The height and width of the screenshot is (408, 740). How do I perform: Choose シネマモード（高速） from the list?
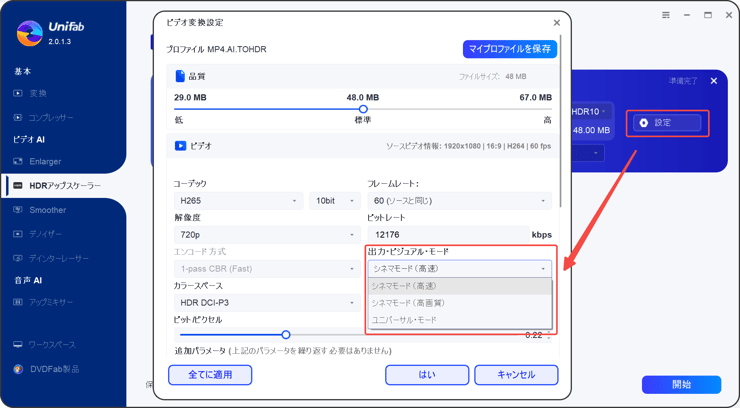460,286
